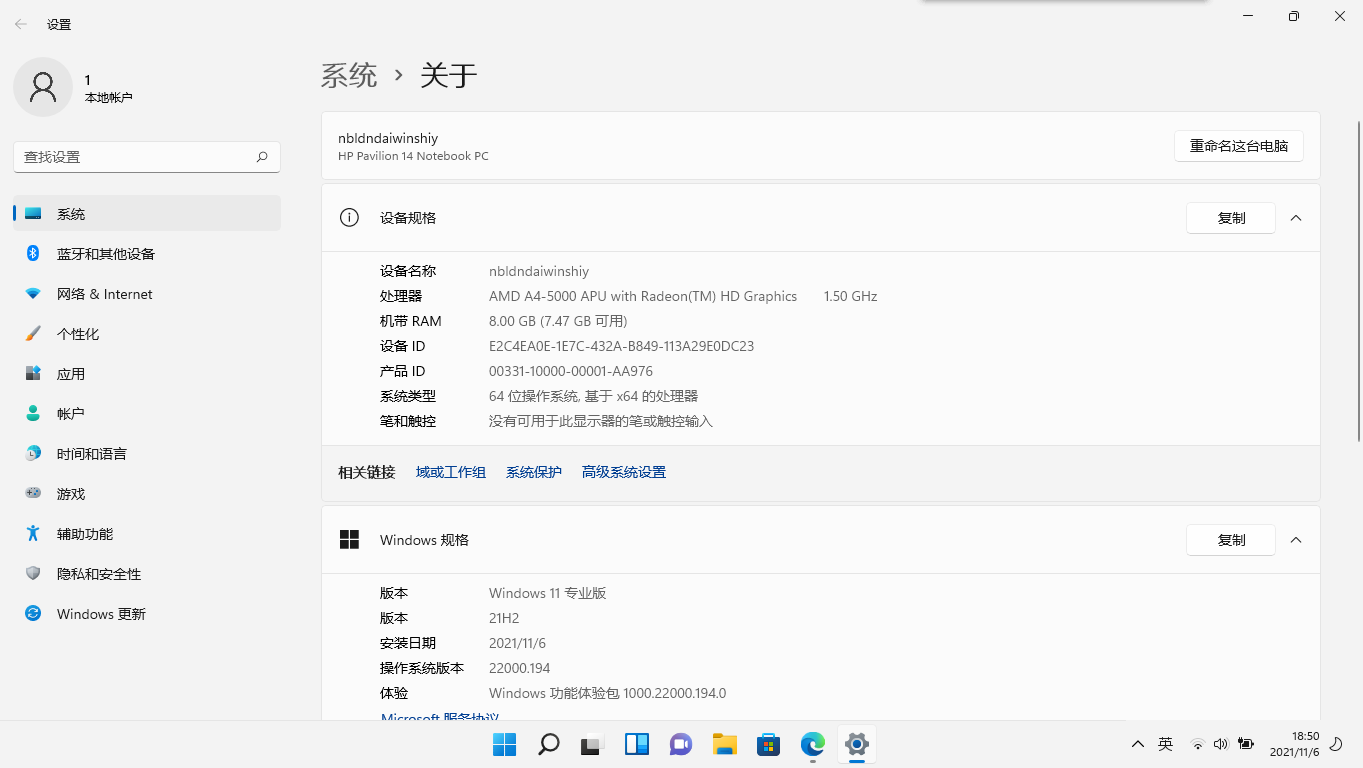Open the 系统保护 link
The image size is (1363, 768).
point(534,472)
